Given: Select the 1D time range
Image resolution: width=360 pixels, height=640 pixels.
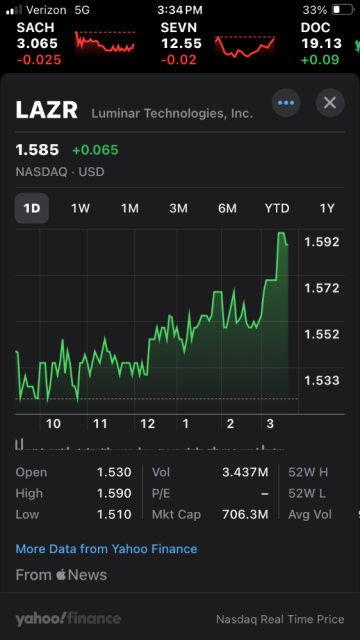Looking at the screenshot, I should click(32, 208).
